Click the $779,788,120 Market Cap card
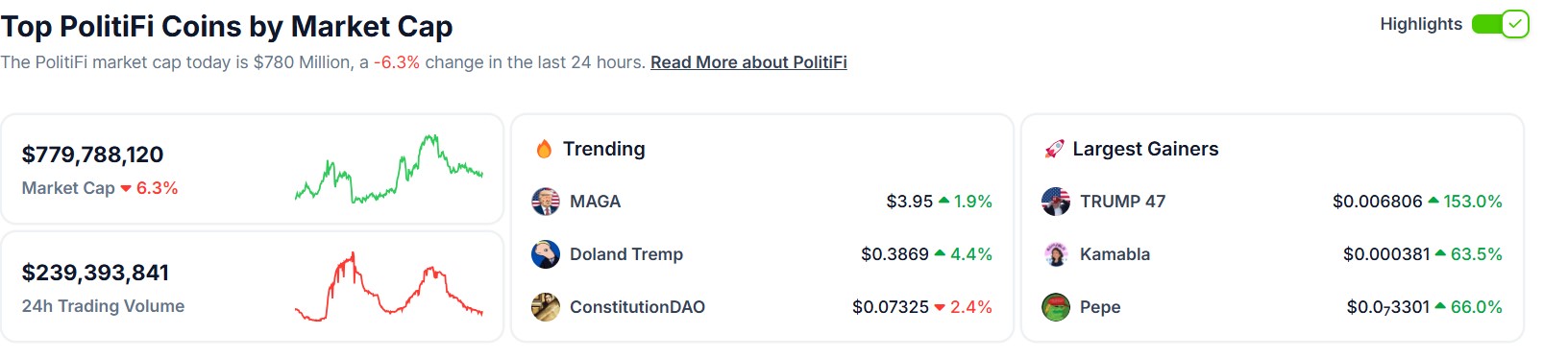 (x=252, y=169)
